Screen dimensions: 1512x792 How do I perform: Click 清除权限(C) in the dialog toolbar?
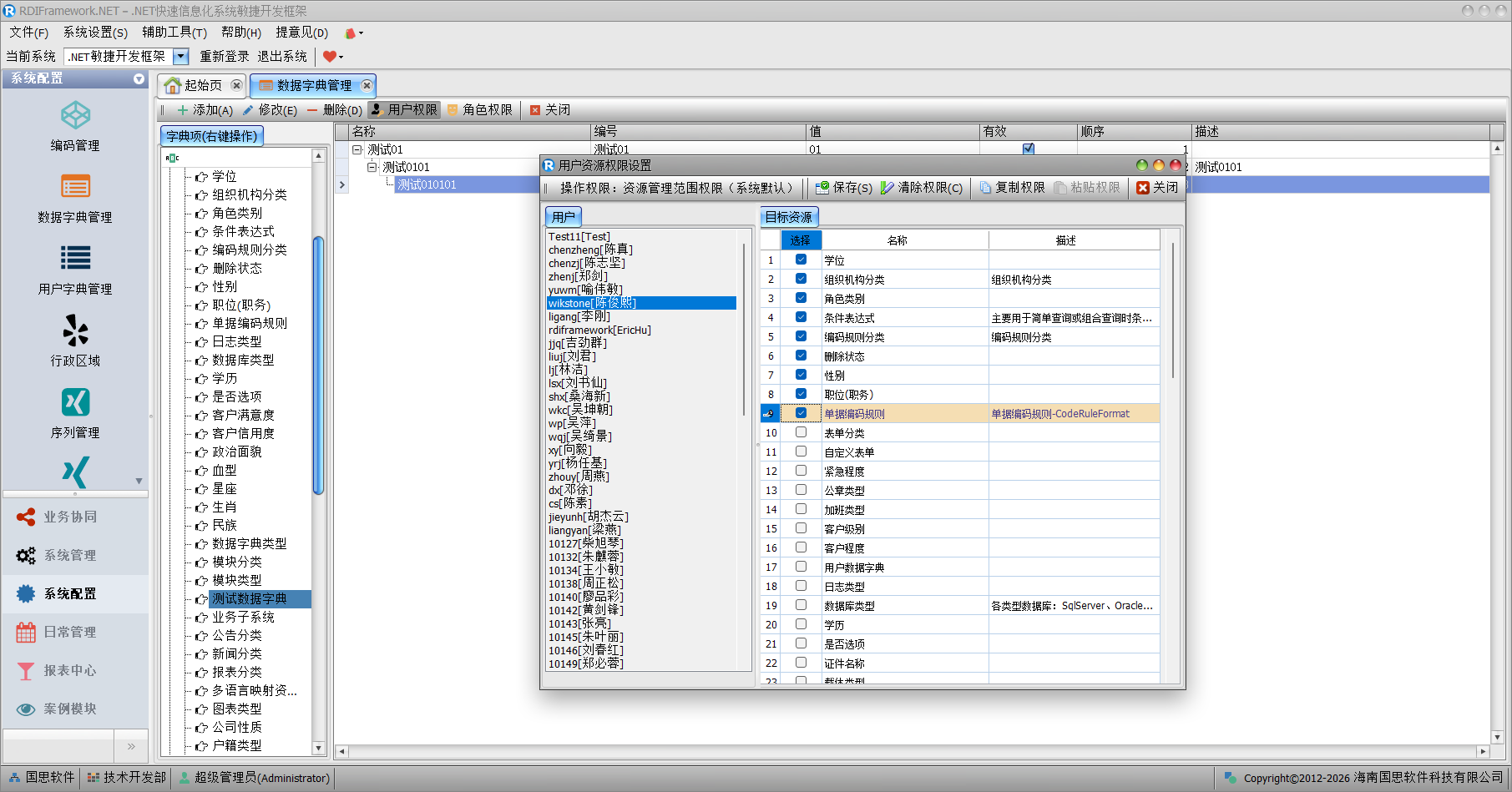point(922,188)
